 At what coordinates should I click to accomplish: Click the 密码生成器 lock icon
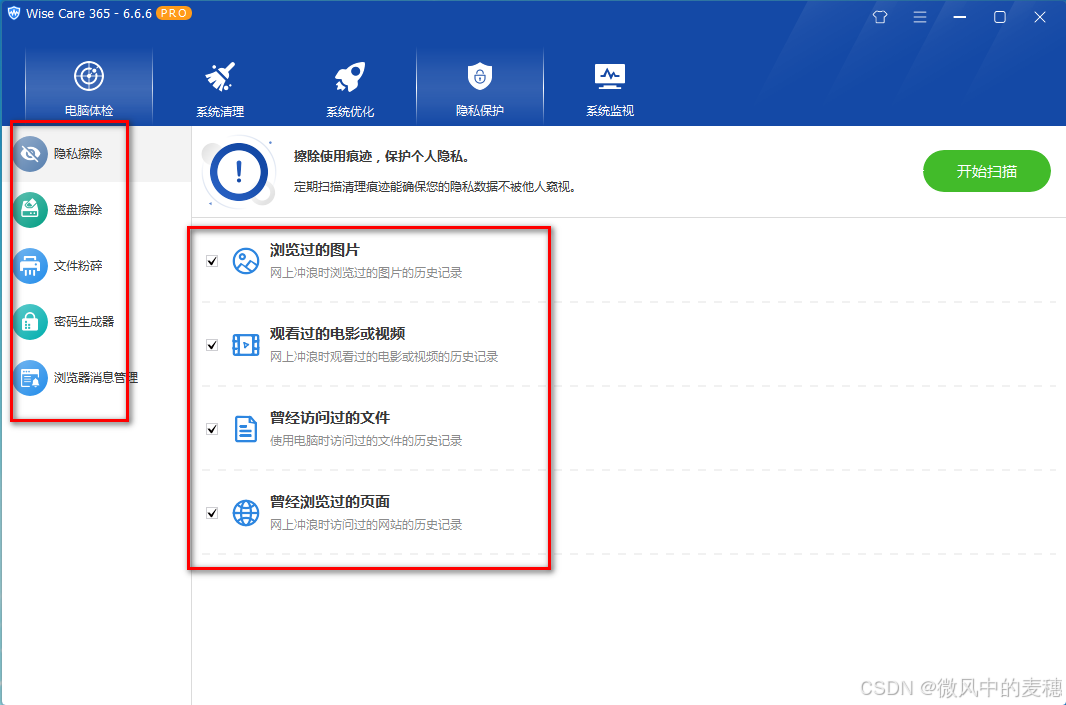(30, 322)
